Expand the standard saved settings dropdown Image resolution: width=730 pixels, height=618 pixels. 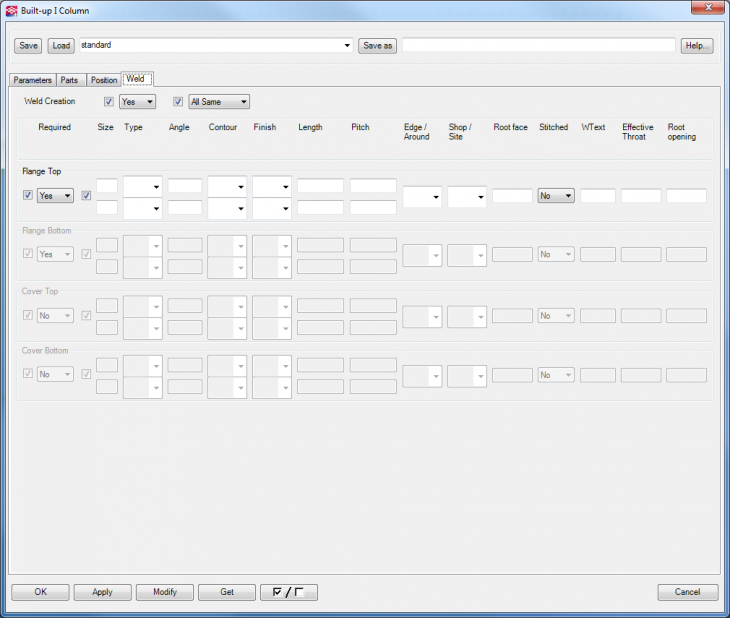tap(347, 46)
